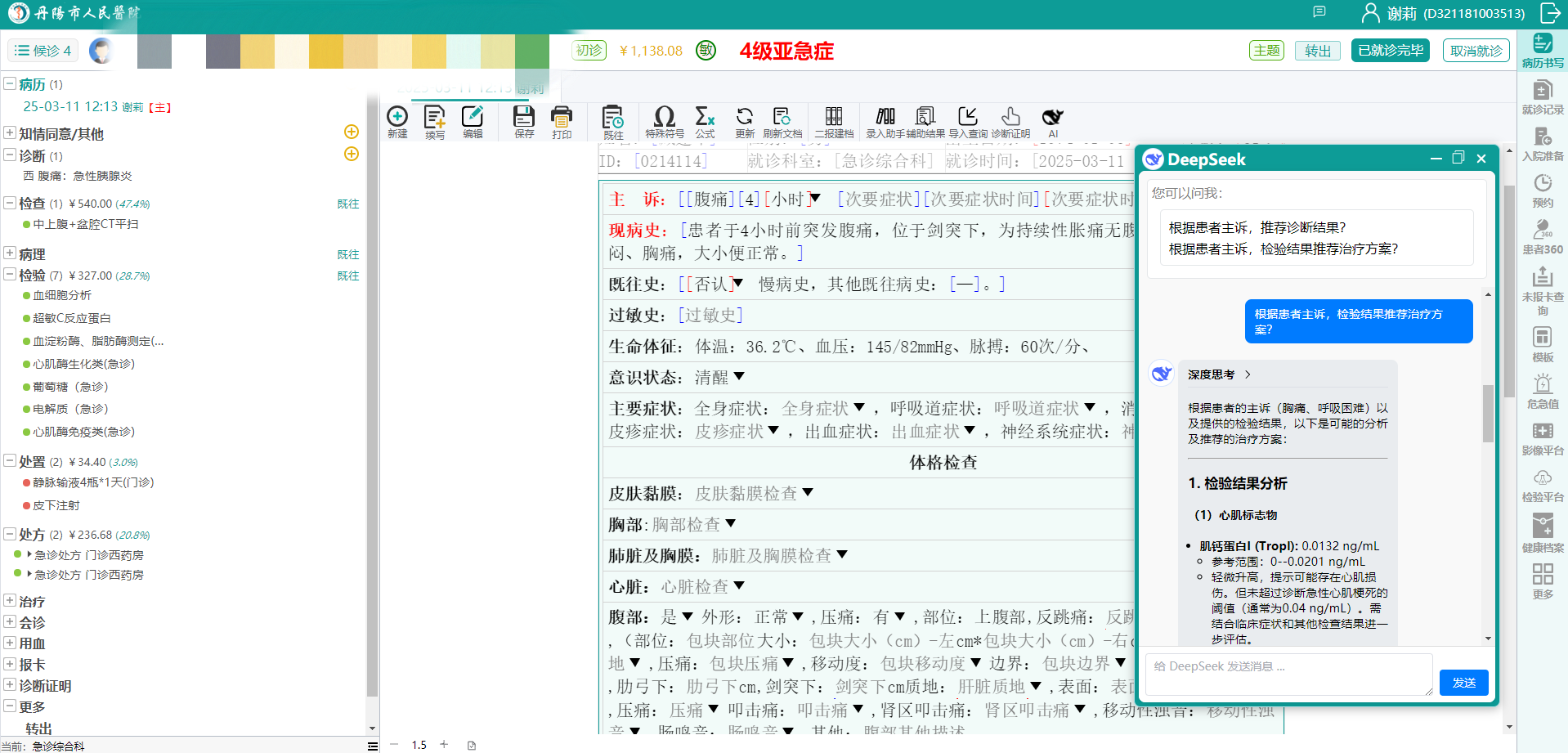Open 患者360 in the right sidebar
Image resolution: width=1568 pixels, height=753 pixels.
coord(1543,238)
